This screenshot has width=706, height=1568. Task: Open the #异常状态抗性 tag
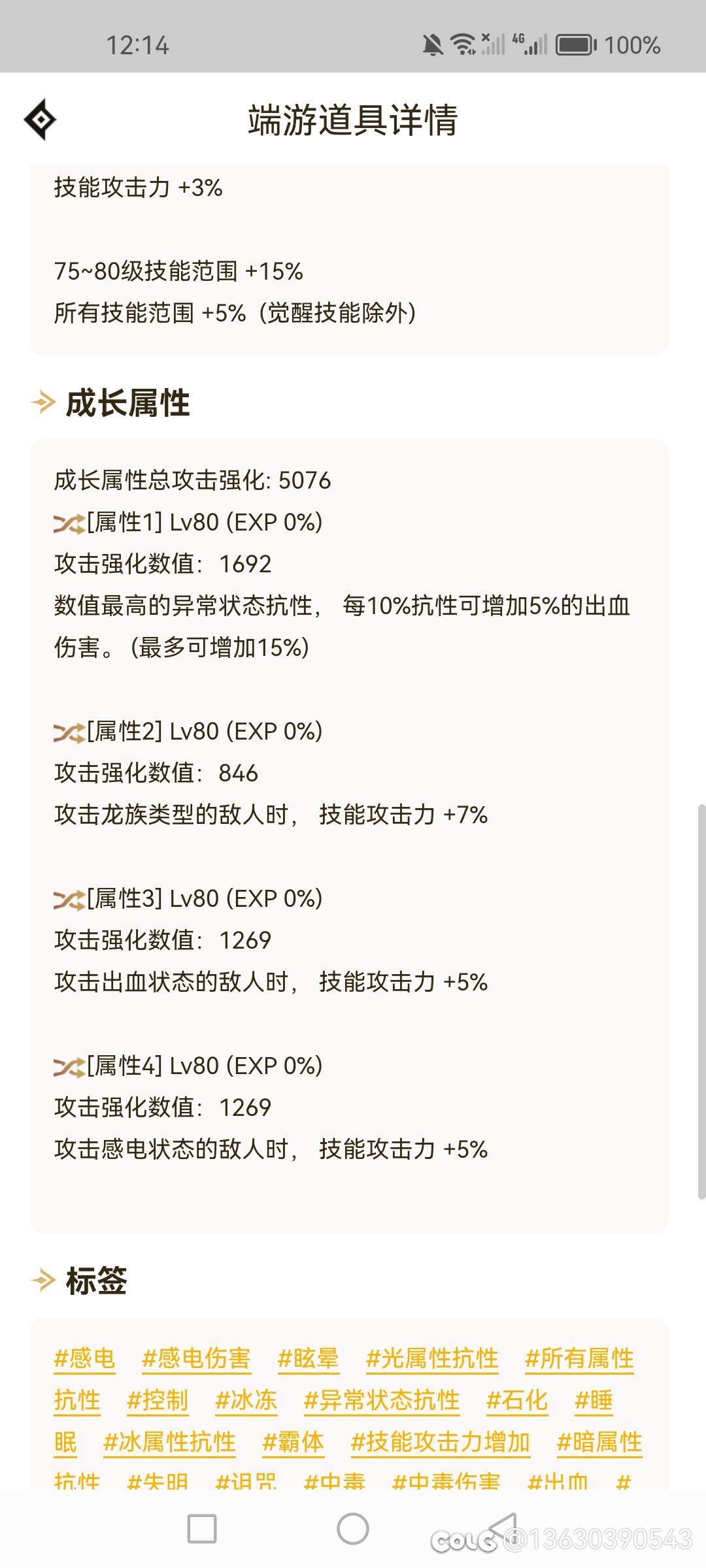point(382,1400)
